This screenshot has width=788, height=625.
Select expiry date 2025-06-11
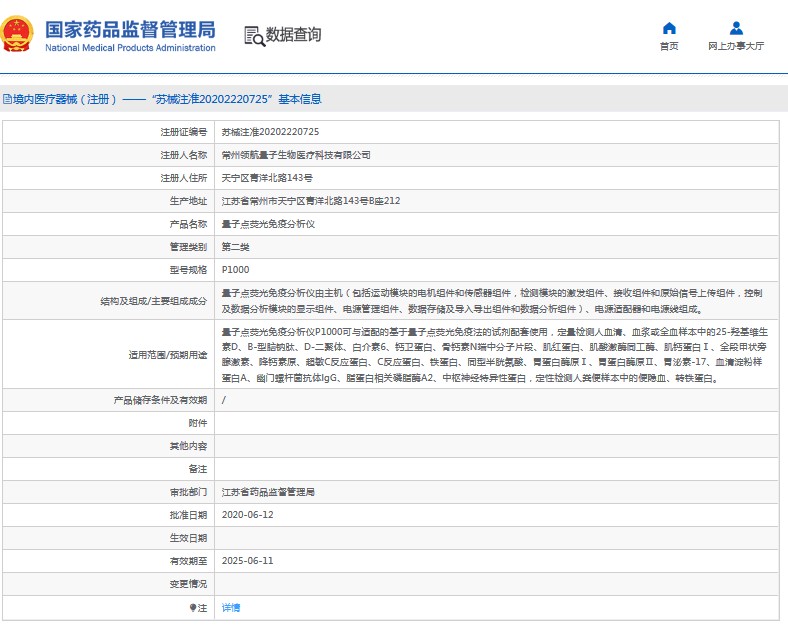(248, 561)
